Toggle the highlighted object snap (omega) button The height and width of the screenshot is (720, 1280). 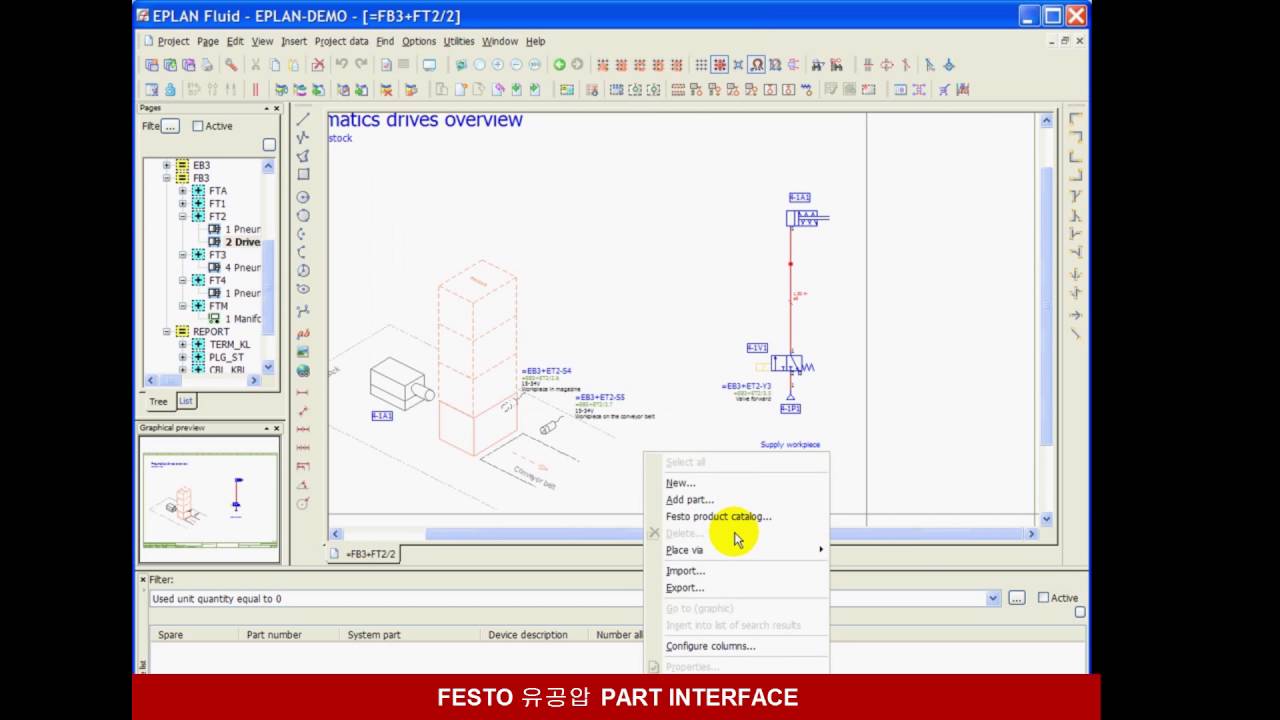[757, 65]
